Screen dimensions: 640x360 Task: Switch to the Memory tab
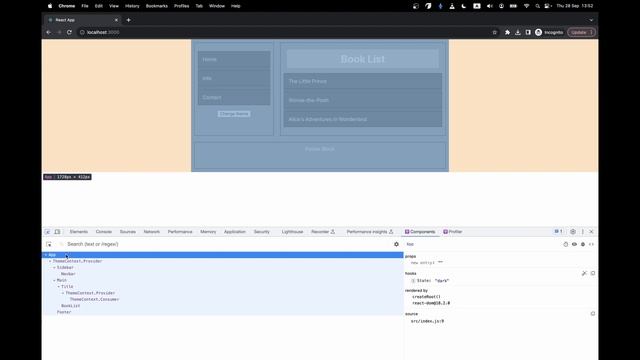tap(208, 232)
